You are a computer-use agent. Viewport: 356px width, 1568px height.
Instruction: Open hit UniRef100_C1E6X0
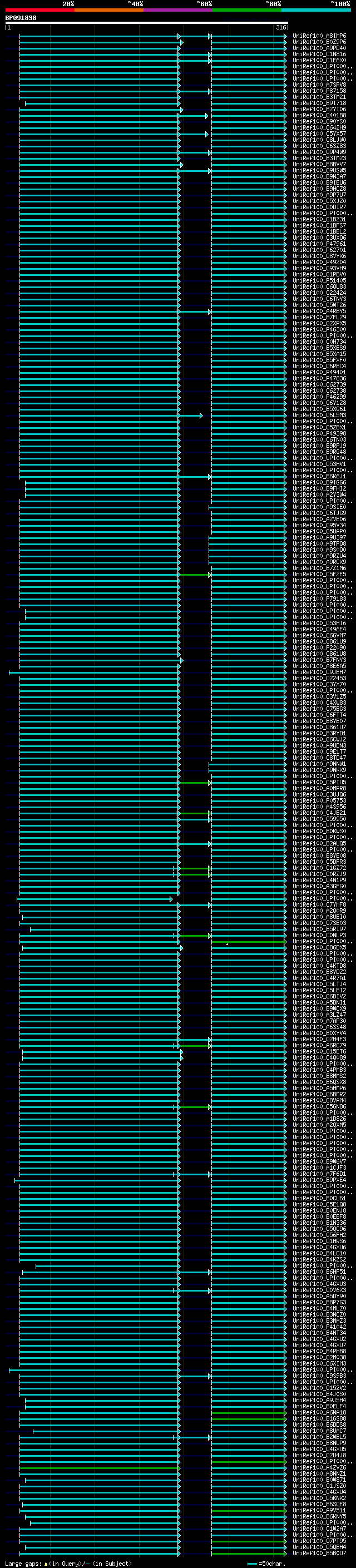pyautogui.click(x=319, y=60)
